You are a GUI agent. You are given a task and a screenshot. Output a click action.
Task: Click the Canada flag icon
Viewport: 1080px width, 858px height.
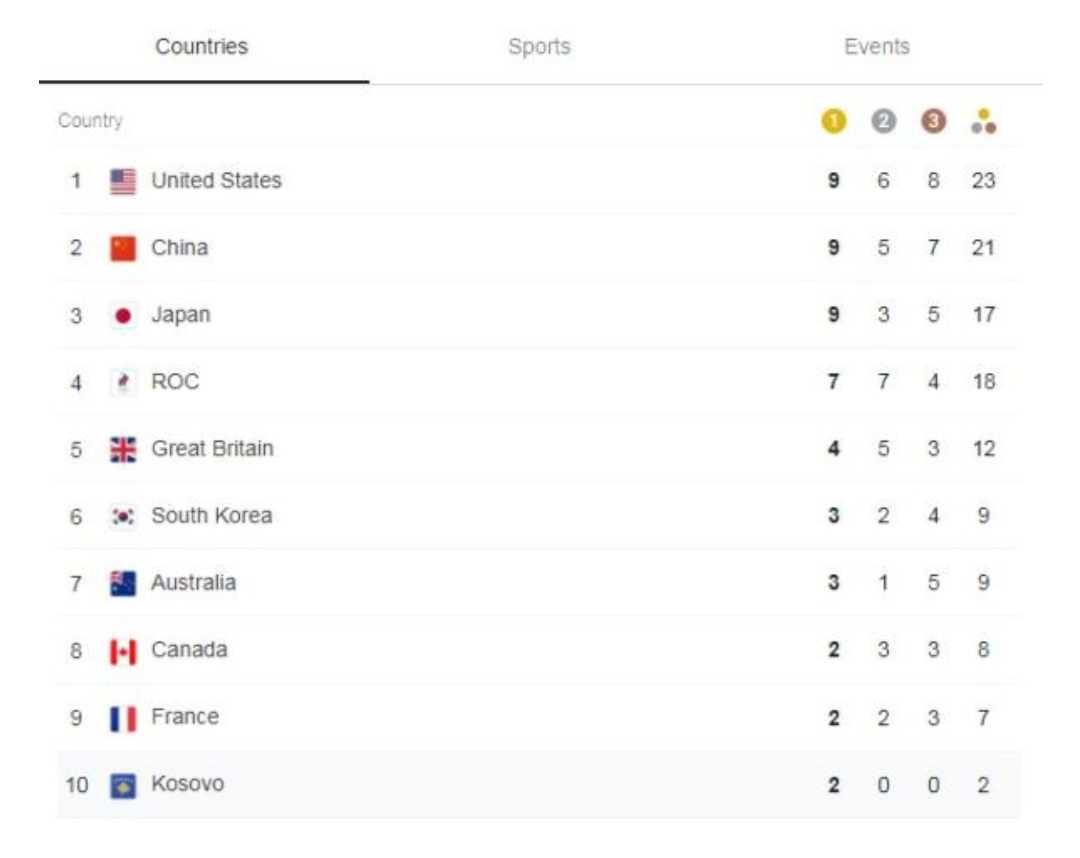123,651
